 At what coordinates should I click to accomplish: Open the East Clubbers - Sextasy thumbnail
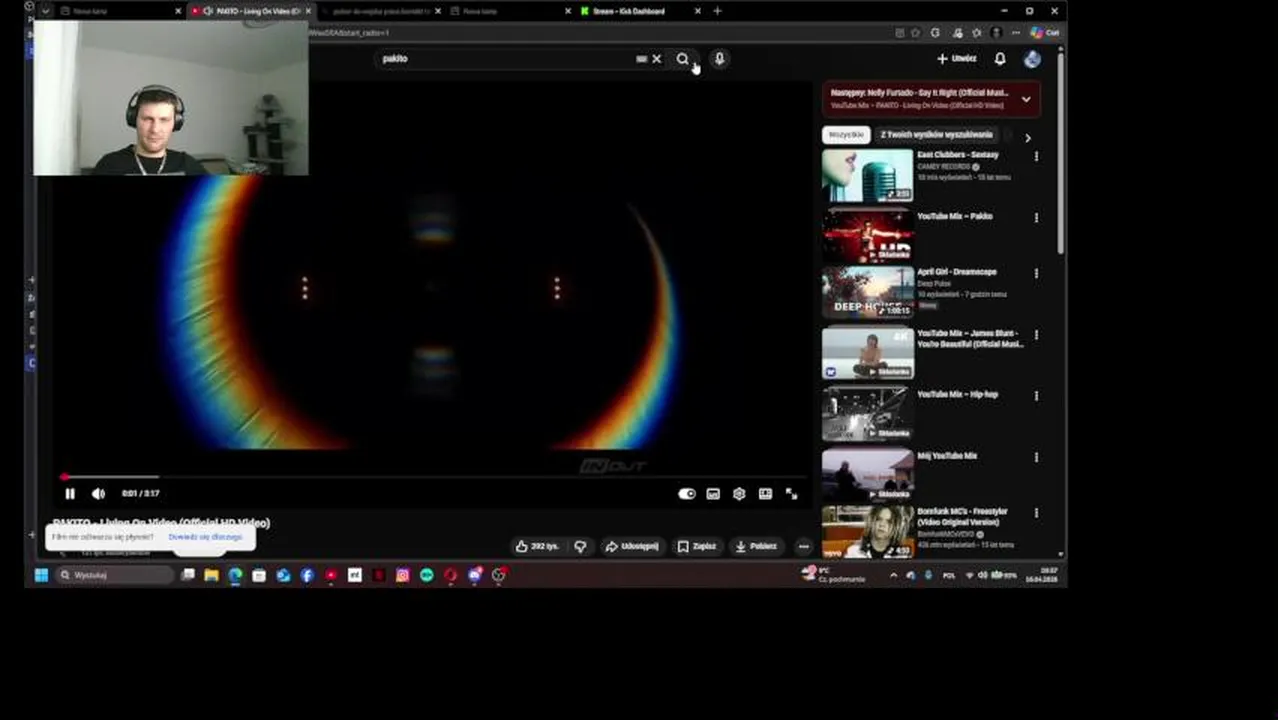[x=868, y=175]
